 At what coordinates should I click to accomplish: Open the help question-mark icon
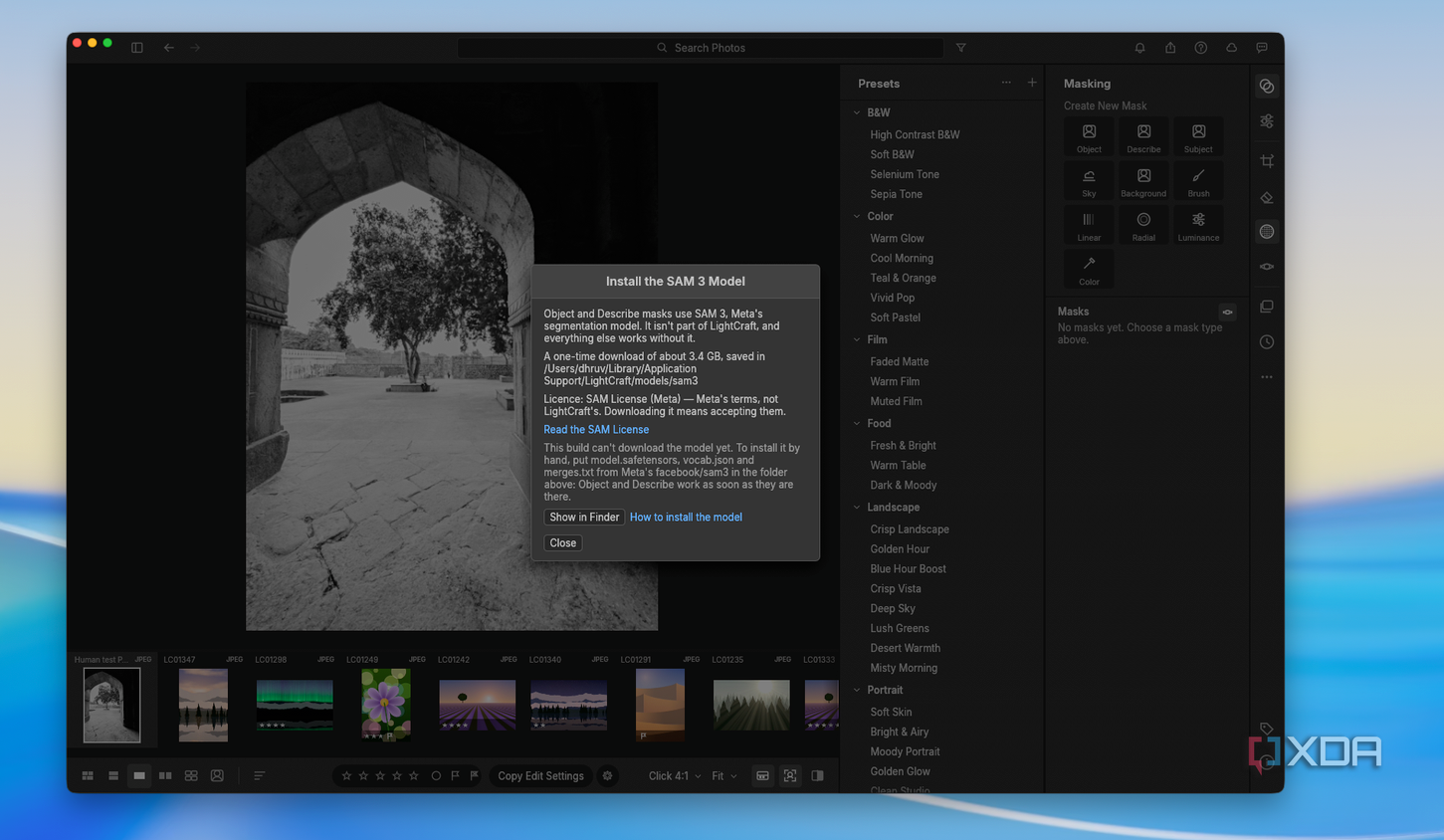(x=1201, y=48)
